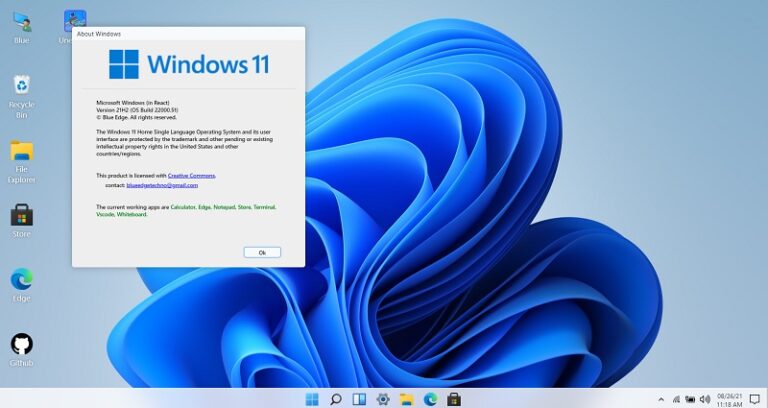This screenshot has height=408, width=768.
Task: Launch Microsoft Store from the taskbar
Action: pyautogui.click(x=454, y=399)
